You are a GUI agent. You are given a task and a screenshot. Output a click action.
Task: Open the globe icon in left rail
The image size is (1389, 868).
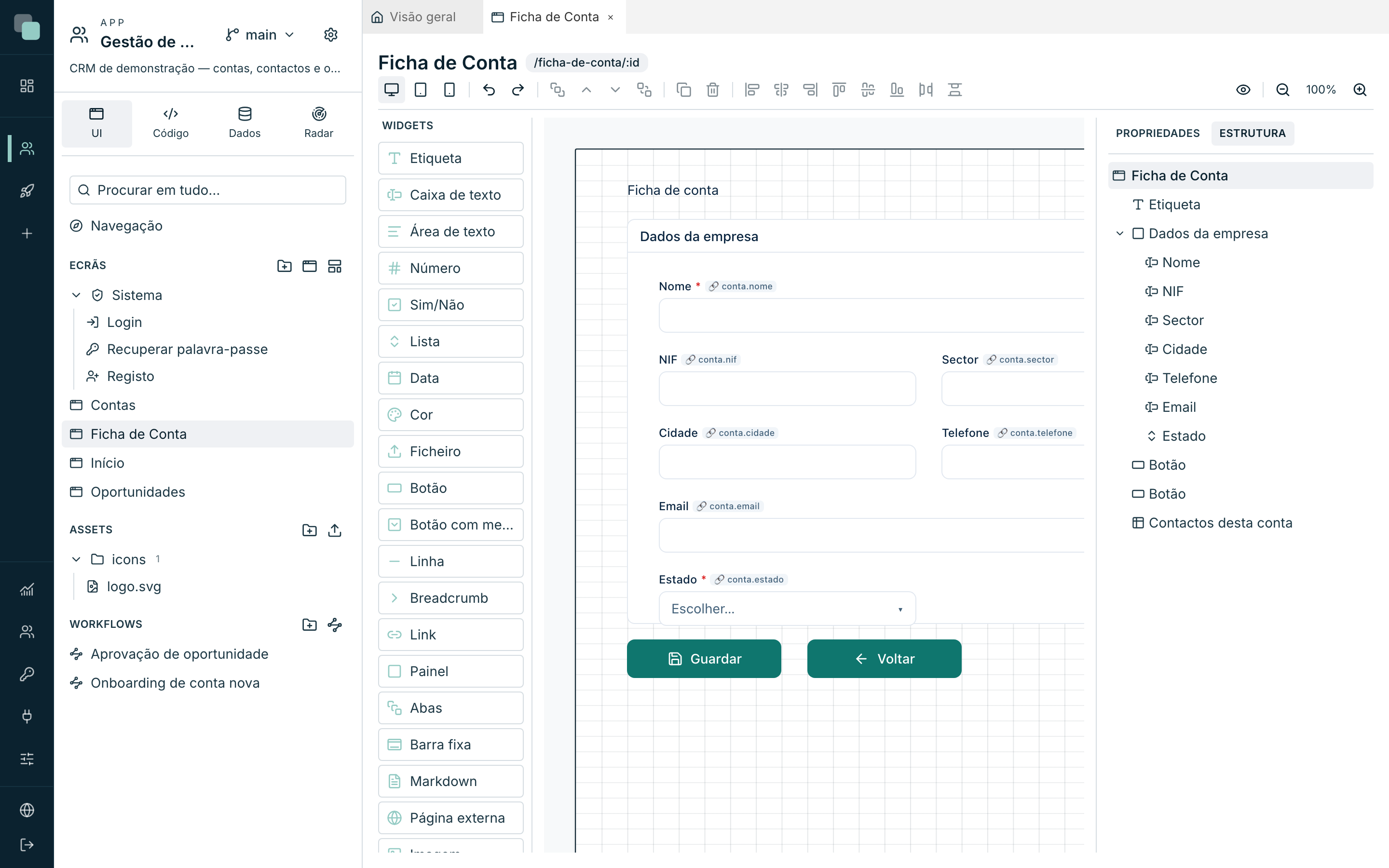pos(27,810)
